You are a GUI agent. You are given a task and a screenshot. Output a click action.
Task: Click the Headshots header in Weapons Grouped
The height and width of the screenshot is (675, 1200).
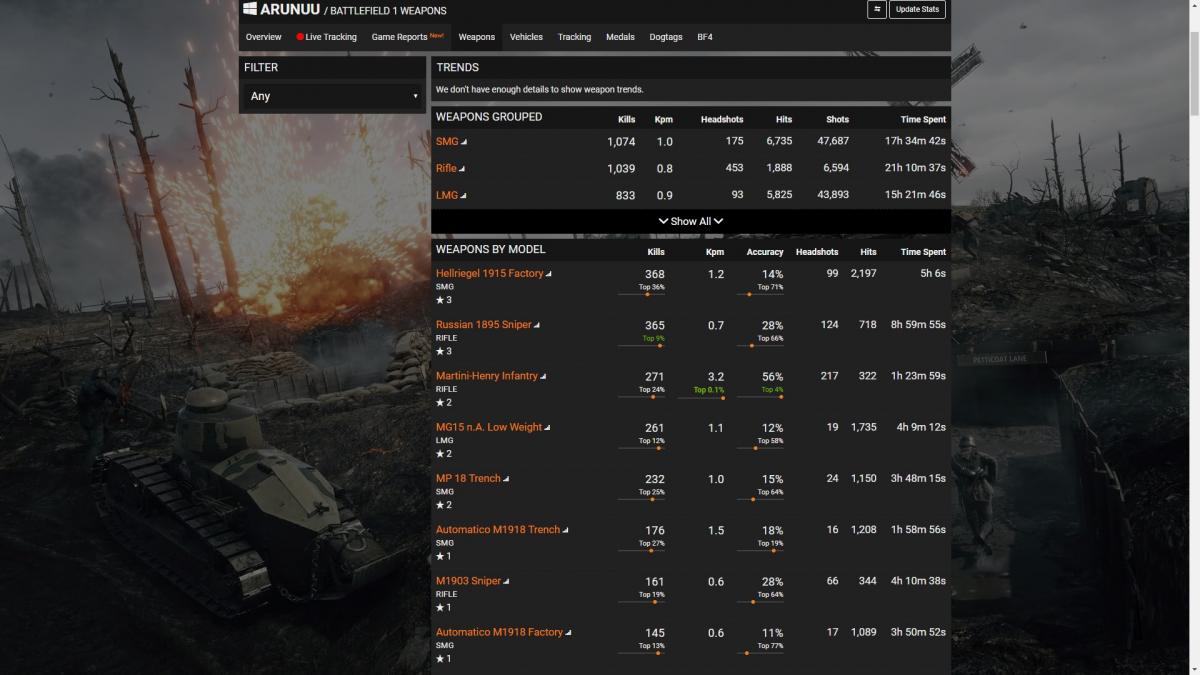[x=722, y=119]
